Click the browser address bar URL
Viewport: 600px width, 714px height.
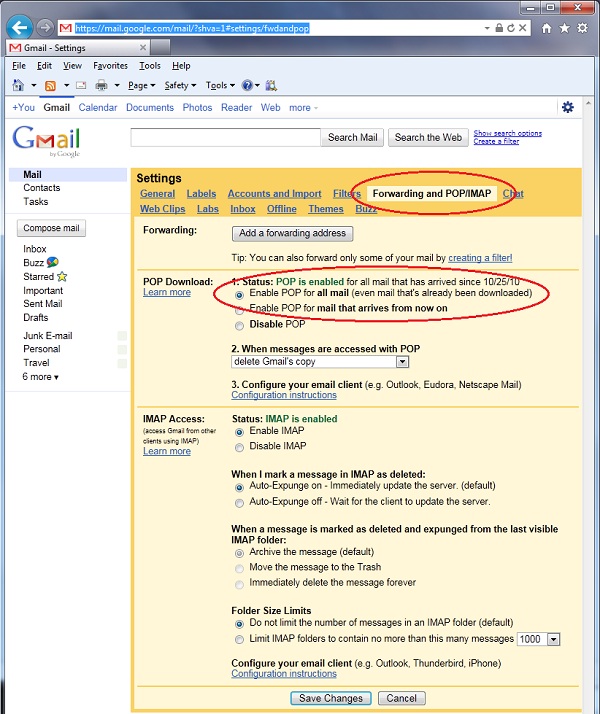(192, 28)
